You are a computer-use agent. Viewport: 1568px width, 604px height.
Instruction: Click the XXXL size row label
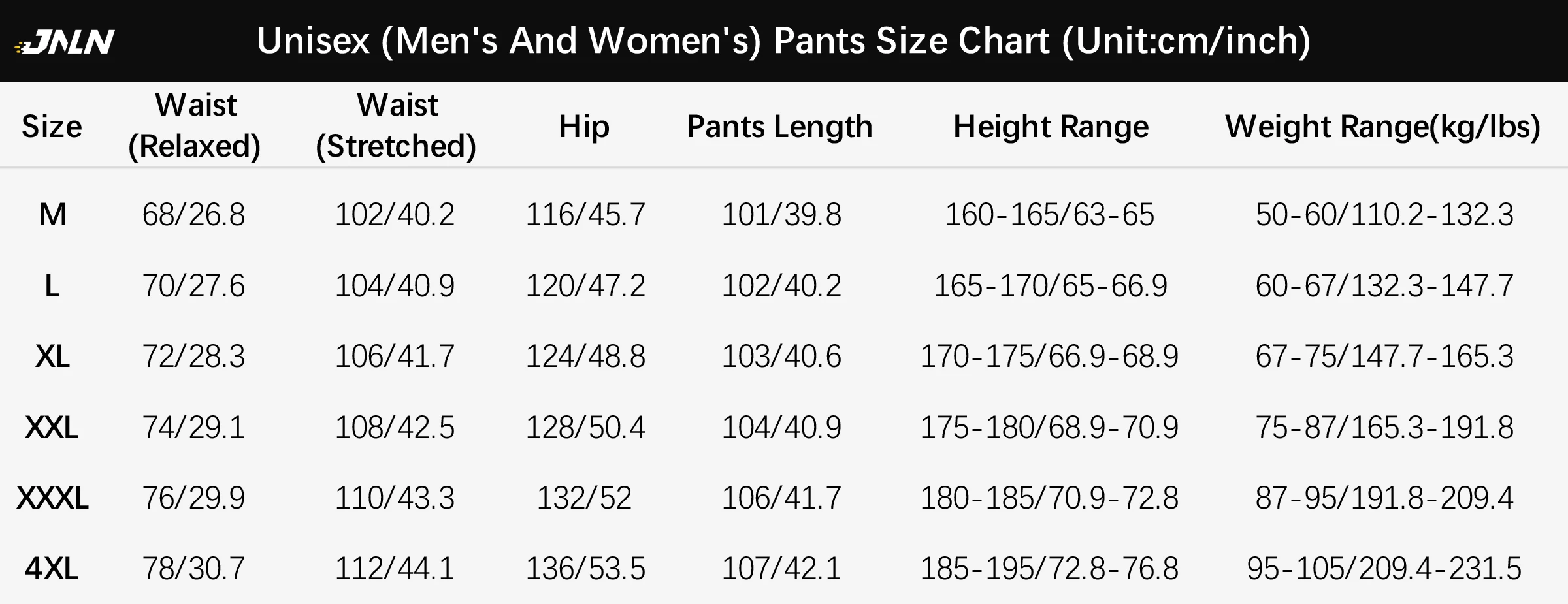52,498
